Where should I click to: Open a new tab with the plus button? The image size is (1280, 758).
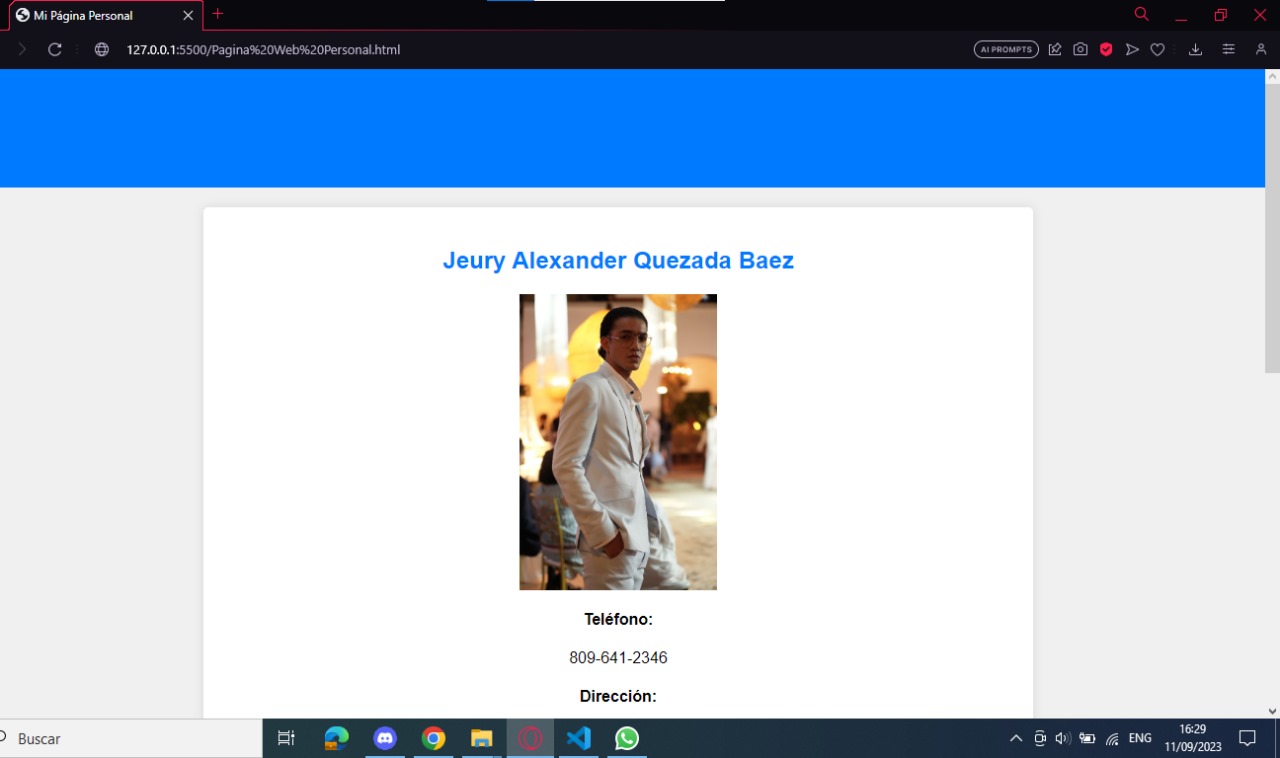[218, 15]
